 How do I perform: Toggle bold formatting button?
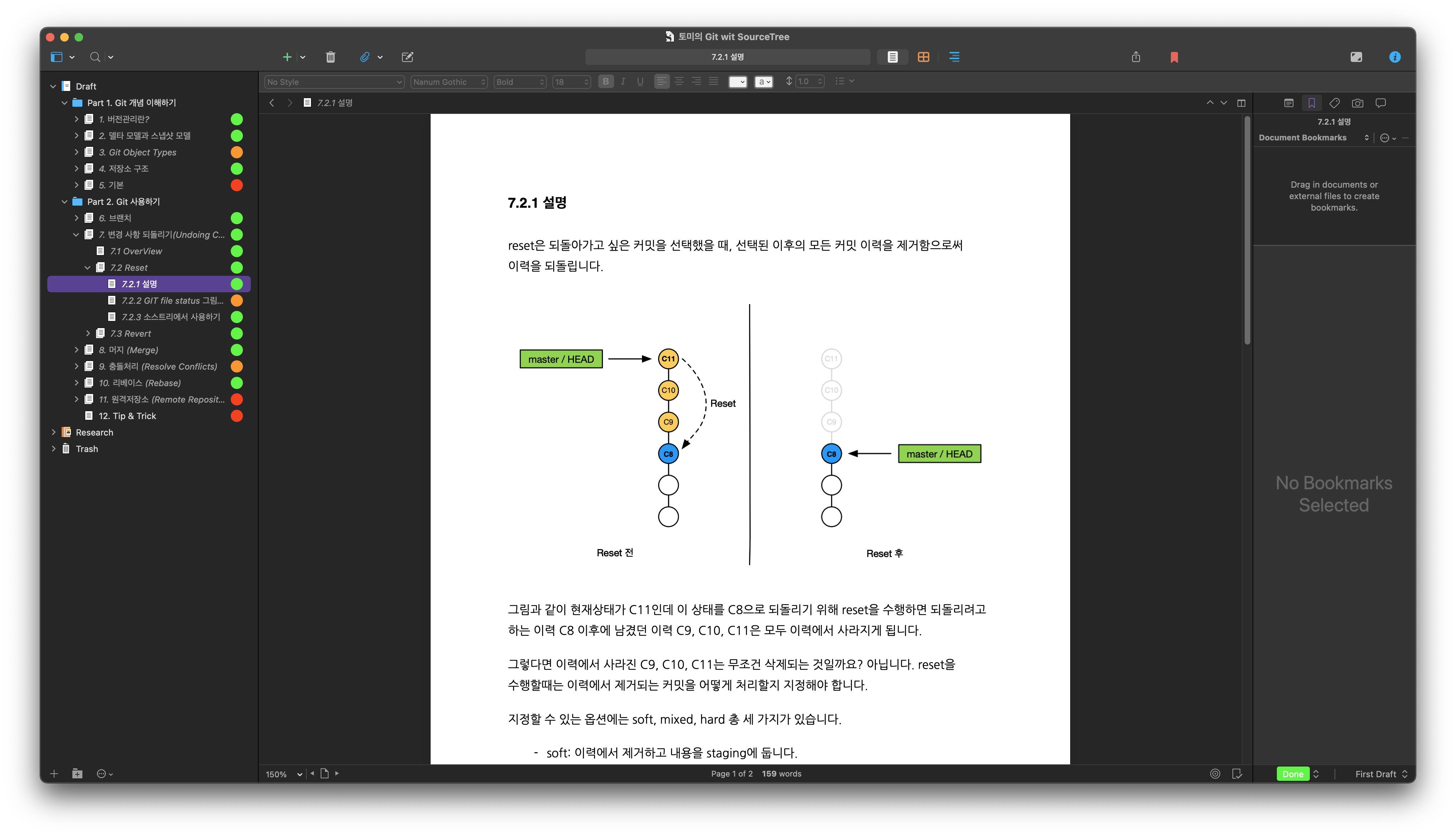coord(606,82)
